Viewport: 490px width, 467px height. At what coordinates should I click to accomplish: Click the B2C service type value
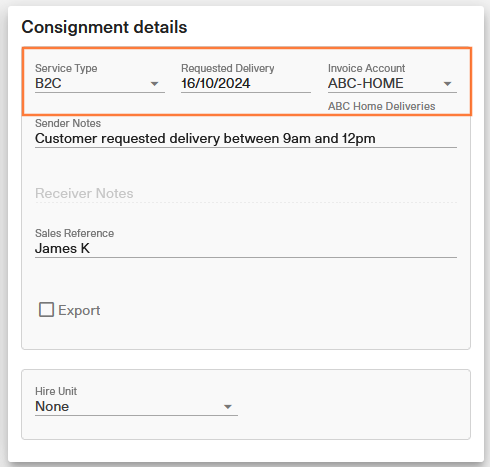pyautogui.click(x=48, y=83)
